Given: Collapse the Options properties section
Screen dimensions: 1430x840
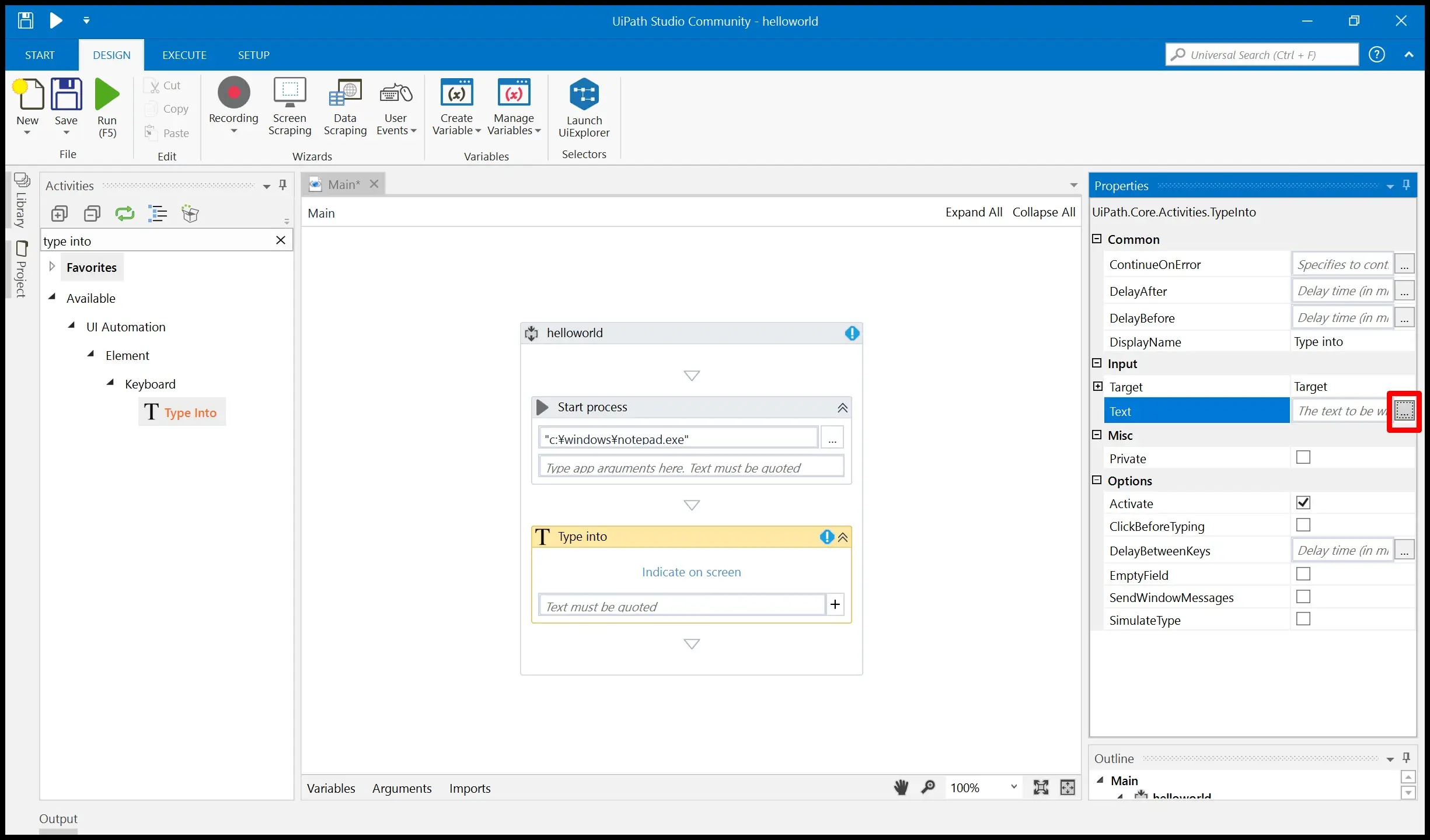Looking at the screenshot, I should (1097, 480).
